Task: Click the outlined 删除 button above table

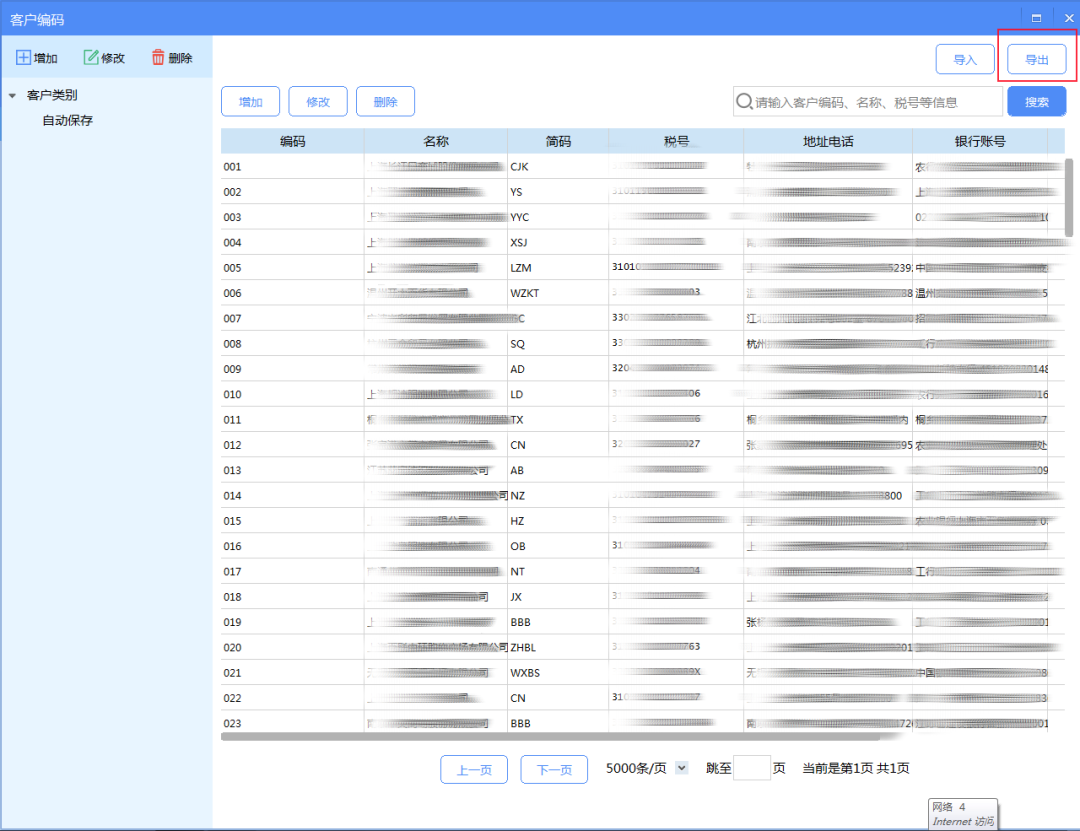Action: 386,101
